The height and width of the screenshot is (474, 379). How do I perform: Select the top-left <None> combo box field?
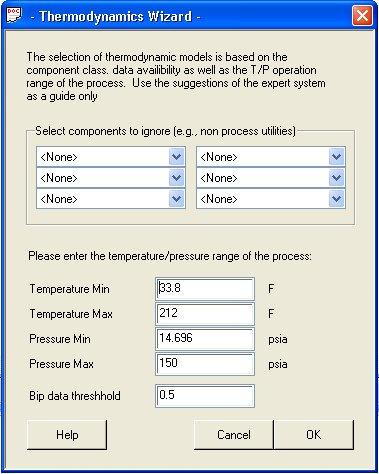pyautogui.click(x=111, y=157)
